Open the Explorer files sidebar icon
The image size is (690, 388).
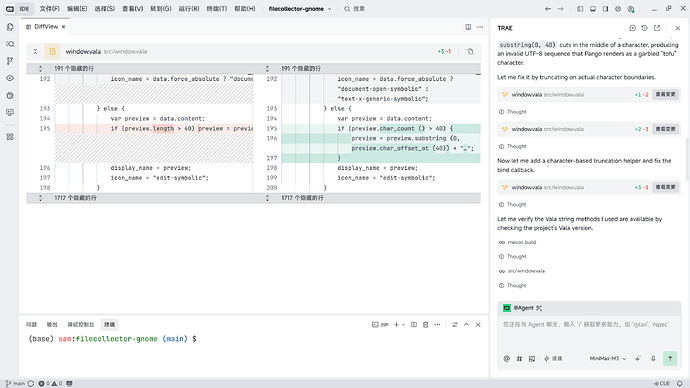pyautogui.click(x=10, y=27)
